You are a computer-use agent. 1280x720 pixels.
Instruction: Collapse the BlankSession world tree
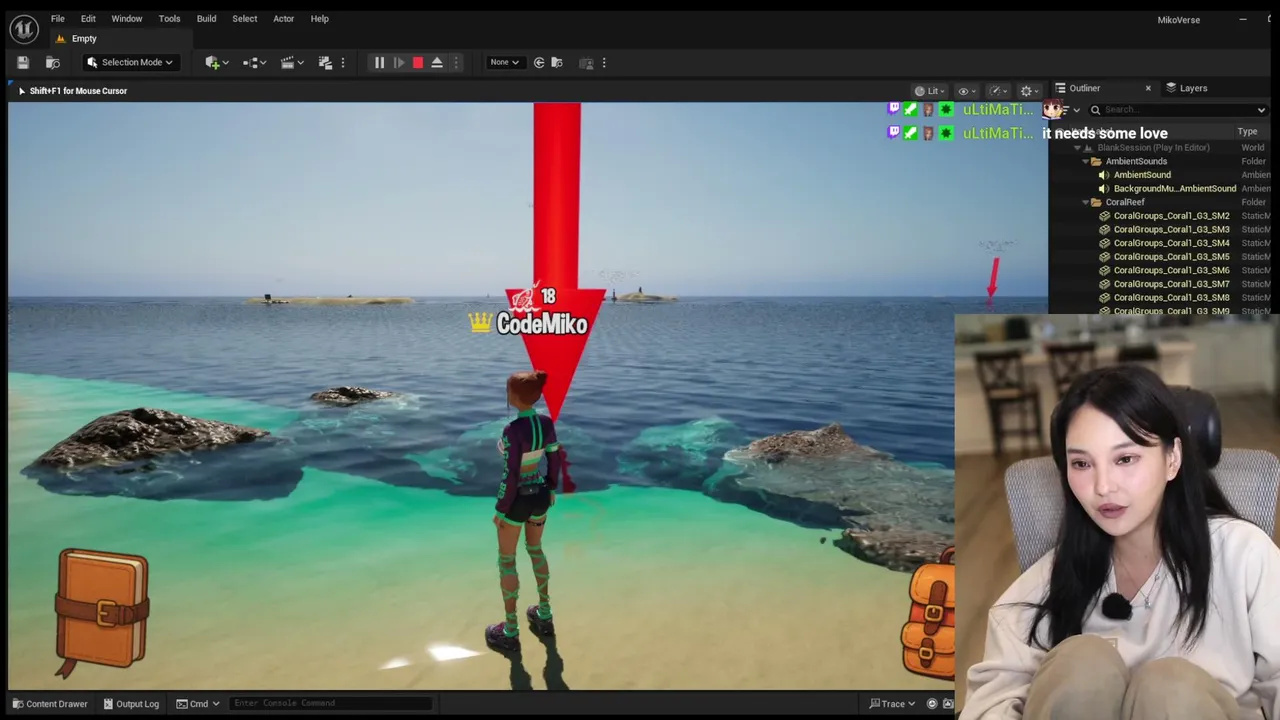click(x=1078, y=148)
